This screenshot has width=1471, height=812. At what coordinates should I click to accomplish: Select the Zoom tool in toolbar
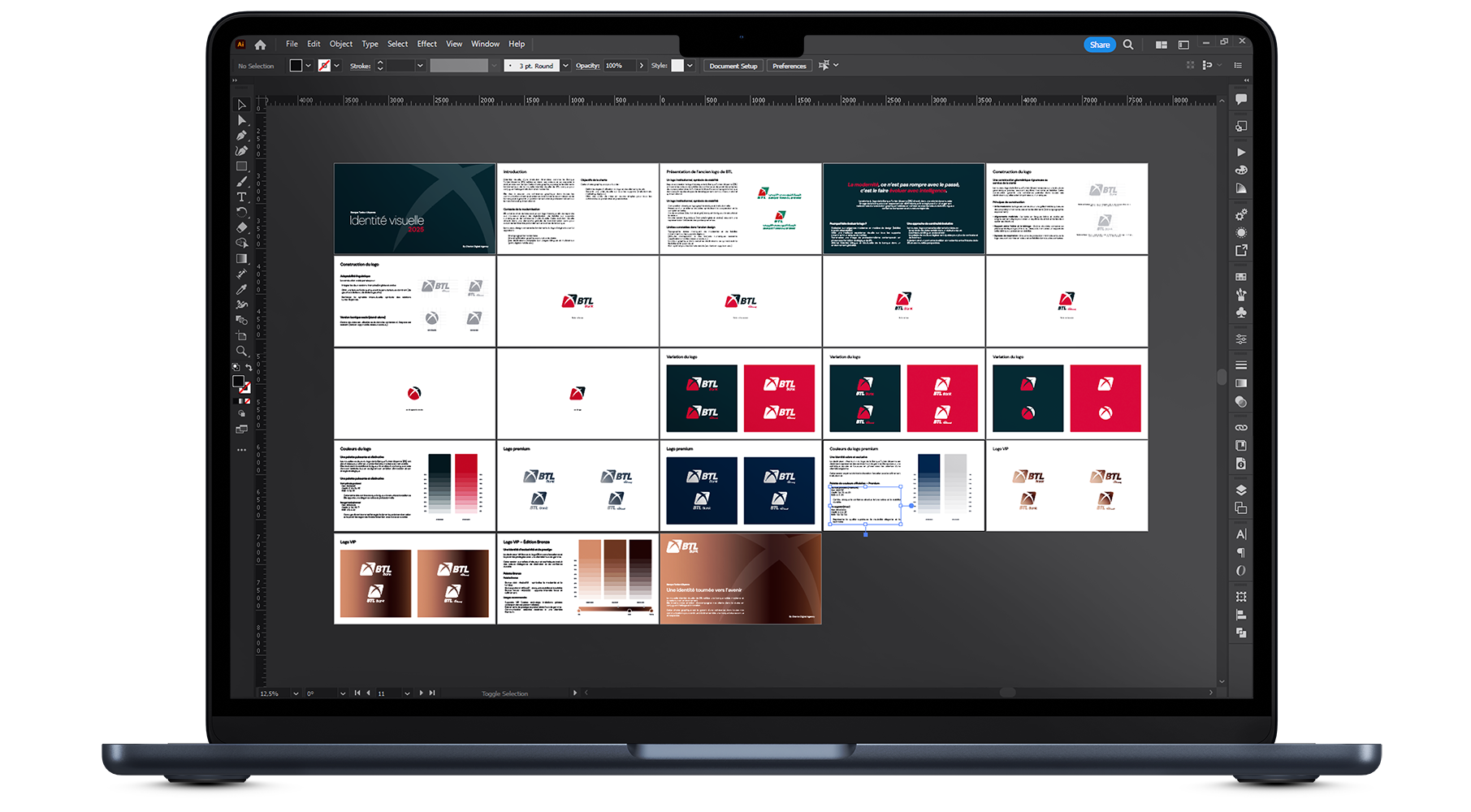tap(241, 352)
